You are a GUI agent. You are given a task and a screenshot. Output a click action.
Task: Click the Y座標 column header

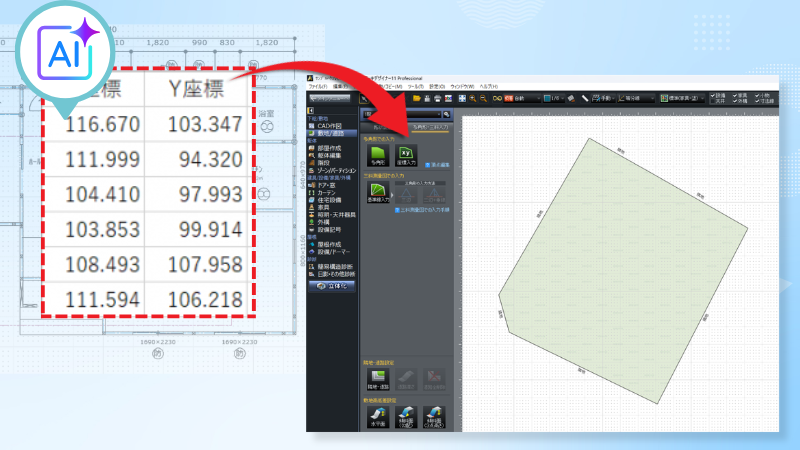196,89
